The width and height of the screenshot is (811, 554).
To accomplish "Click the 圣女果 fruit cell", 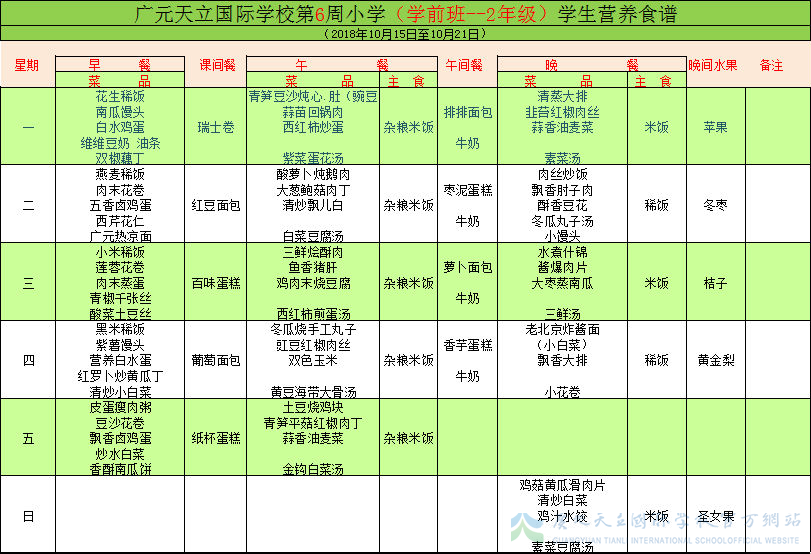I will point(714,516).
